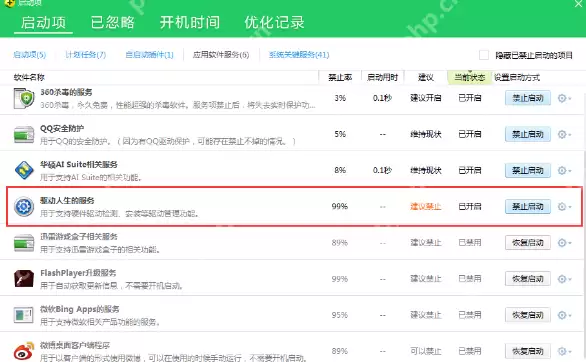
Task: Open 自启动插件(1) sub-tab
Action: [x=149, y=55]
